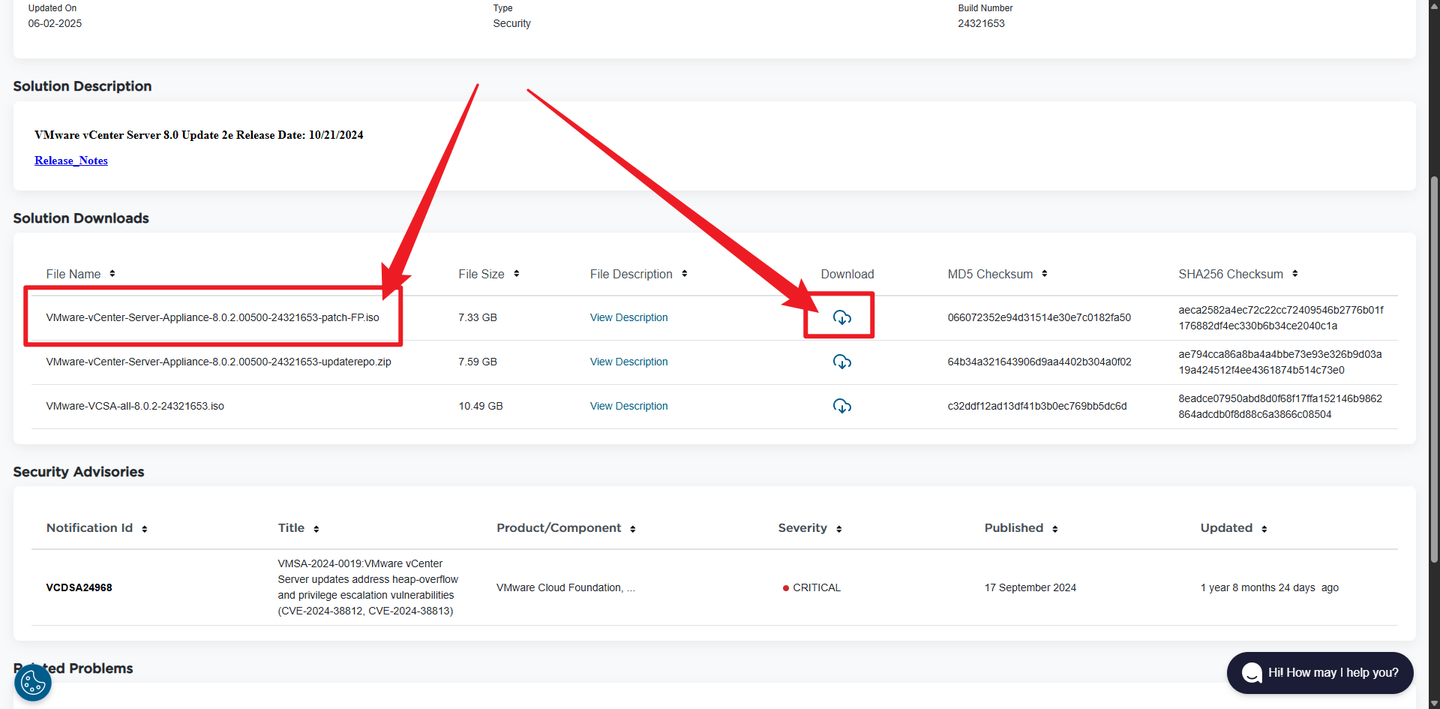The width and height of the screenshot is (1440, 709).
Task: Sort advisories by Product/Component
Action: tap(633, 529)
